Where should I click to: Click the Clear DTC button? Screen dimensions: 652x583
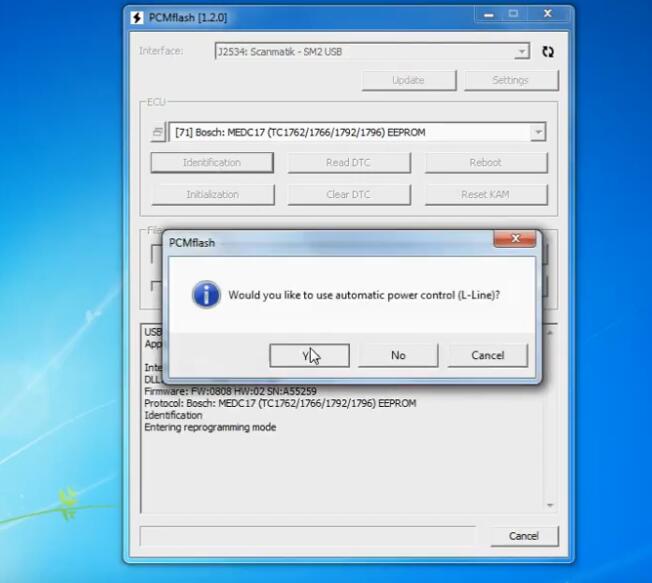[349, 195]
